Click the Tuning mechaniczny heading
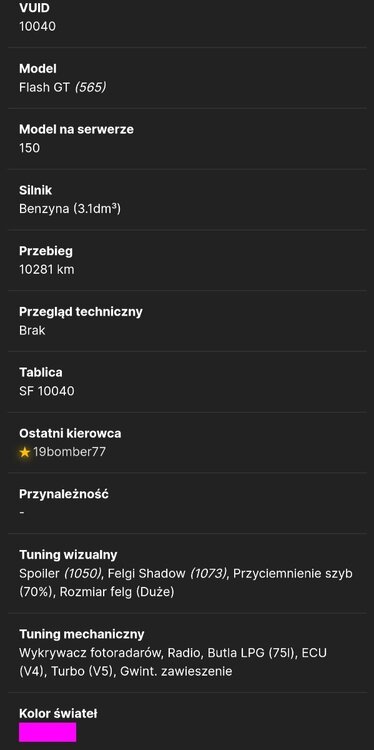Screen dimensions: 374x750 [82, 634]
